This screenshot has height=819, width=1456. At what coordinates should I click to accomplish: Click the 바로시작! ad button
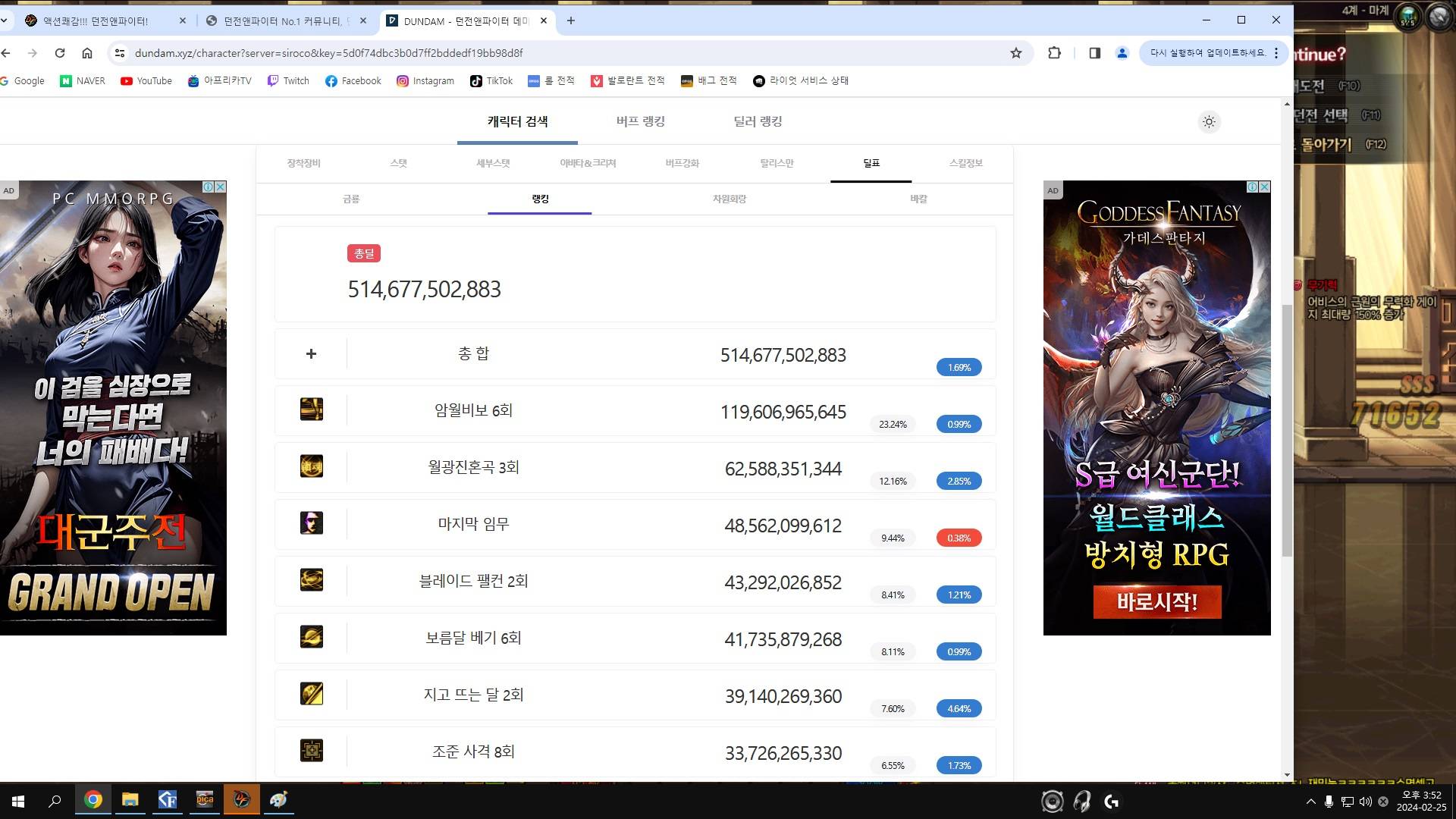click(x=1156, y=602)
